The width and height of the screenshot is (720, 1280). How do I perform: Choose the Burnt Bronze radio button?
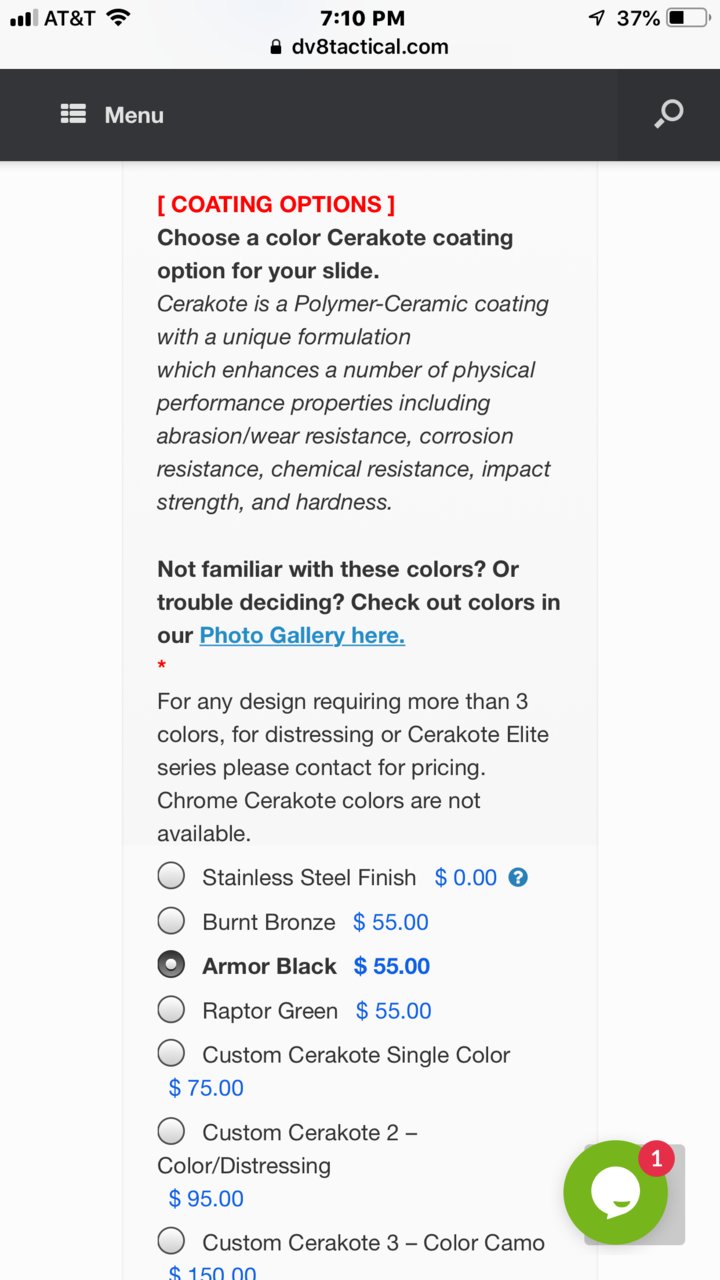coord(171,920)
